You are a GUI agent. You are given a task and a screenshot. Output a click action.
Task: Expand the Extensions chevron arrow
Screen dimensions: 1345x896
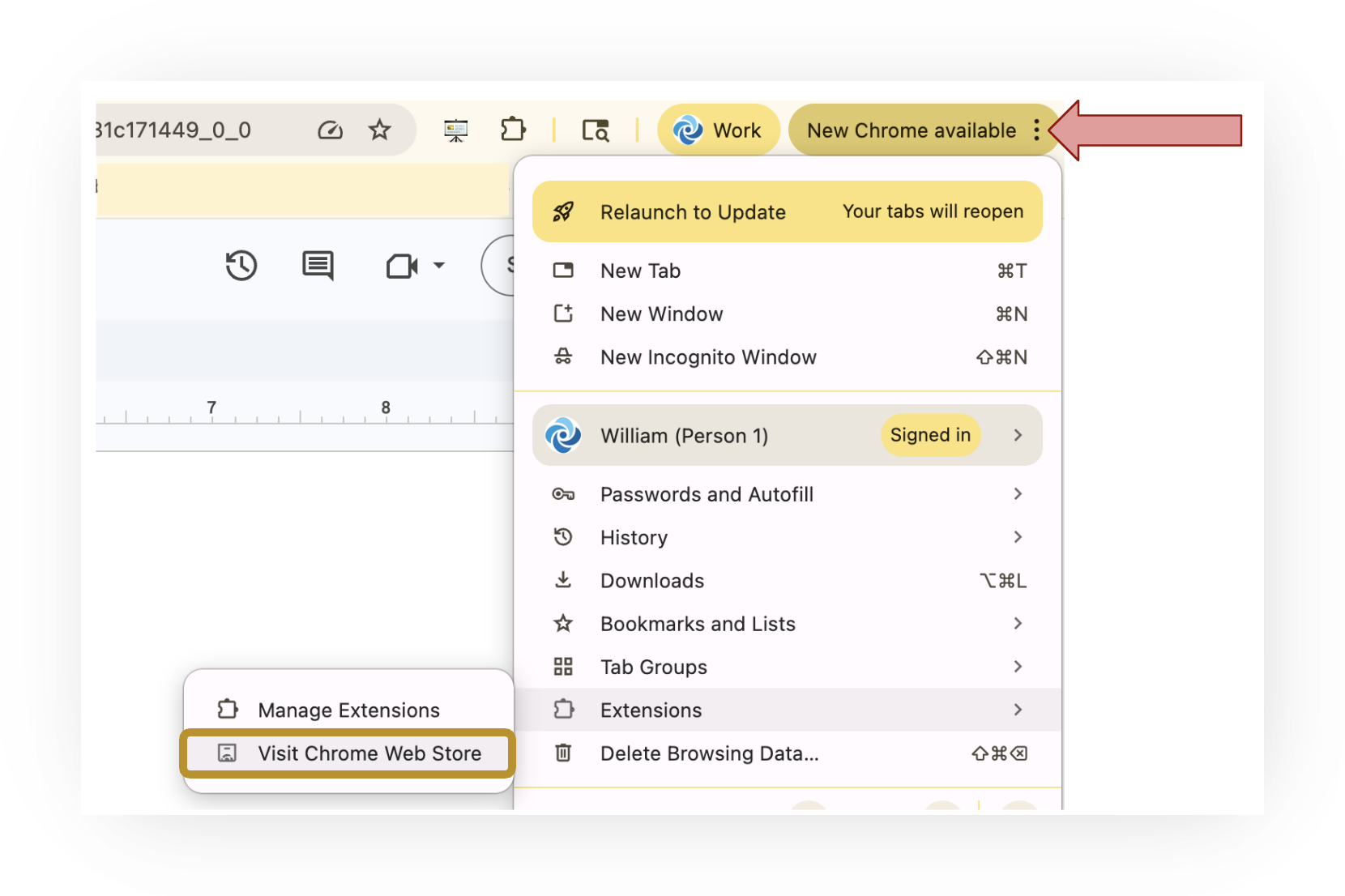tap(1018, 710)
